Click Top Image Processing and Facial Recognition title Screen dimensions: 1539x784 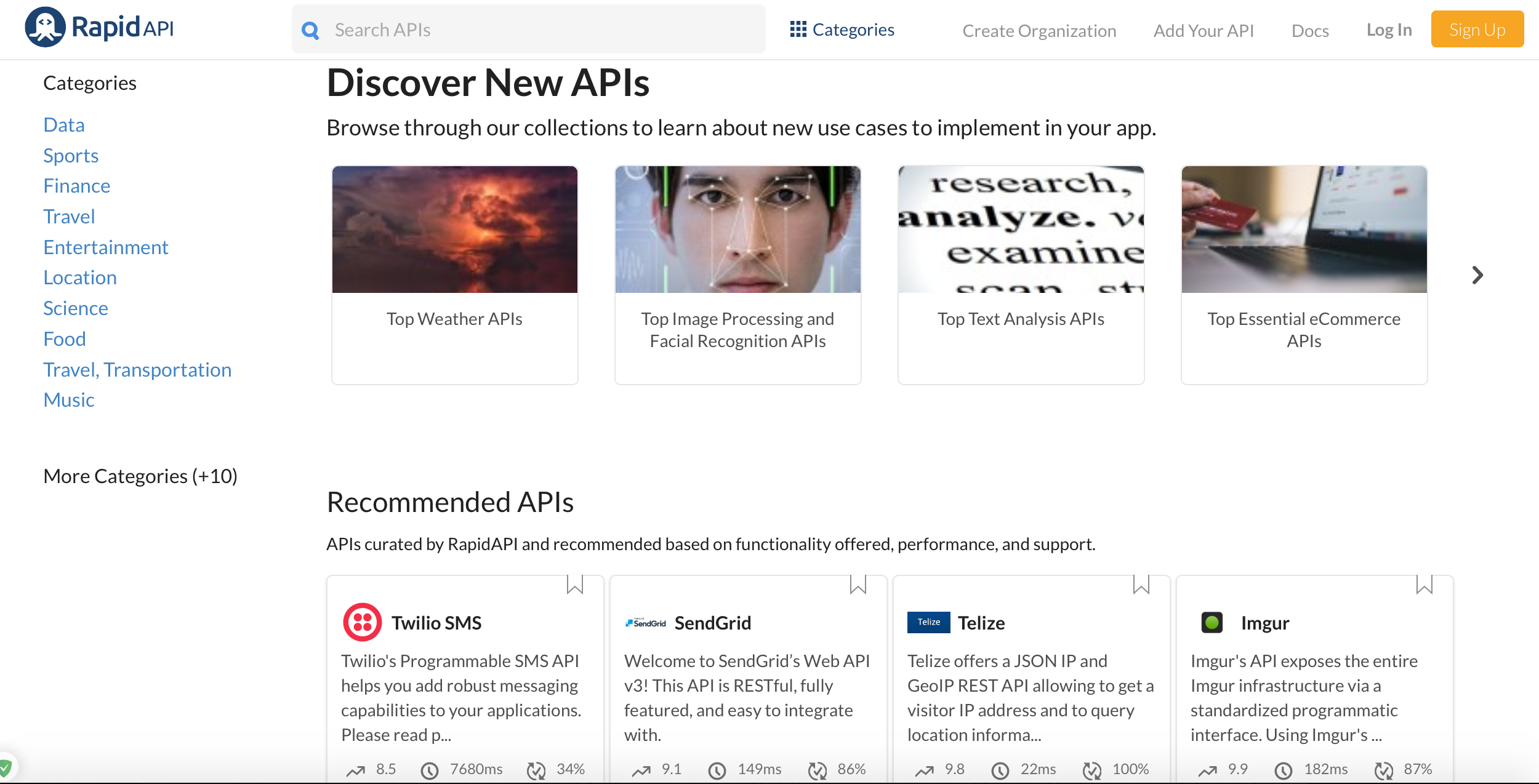(x=737, y=330)
